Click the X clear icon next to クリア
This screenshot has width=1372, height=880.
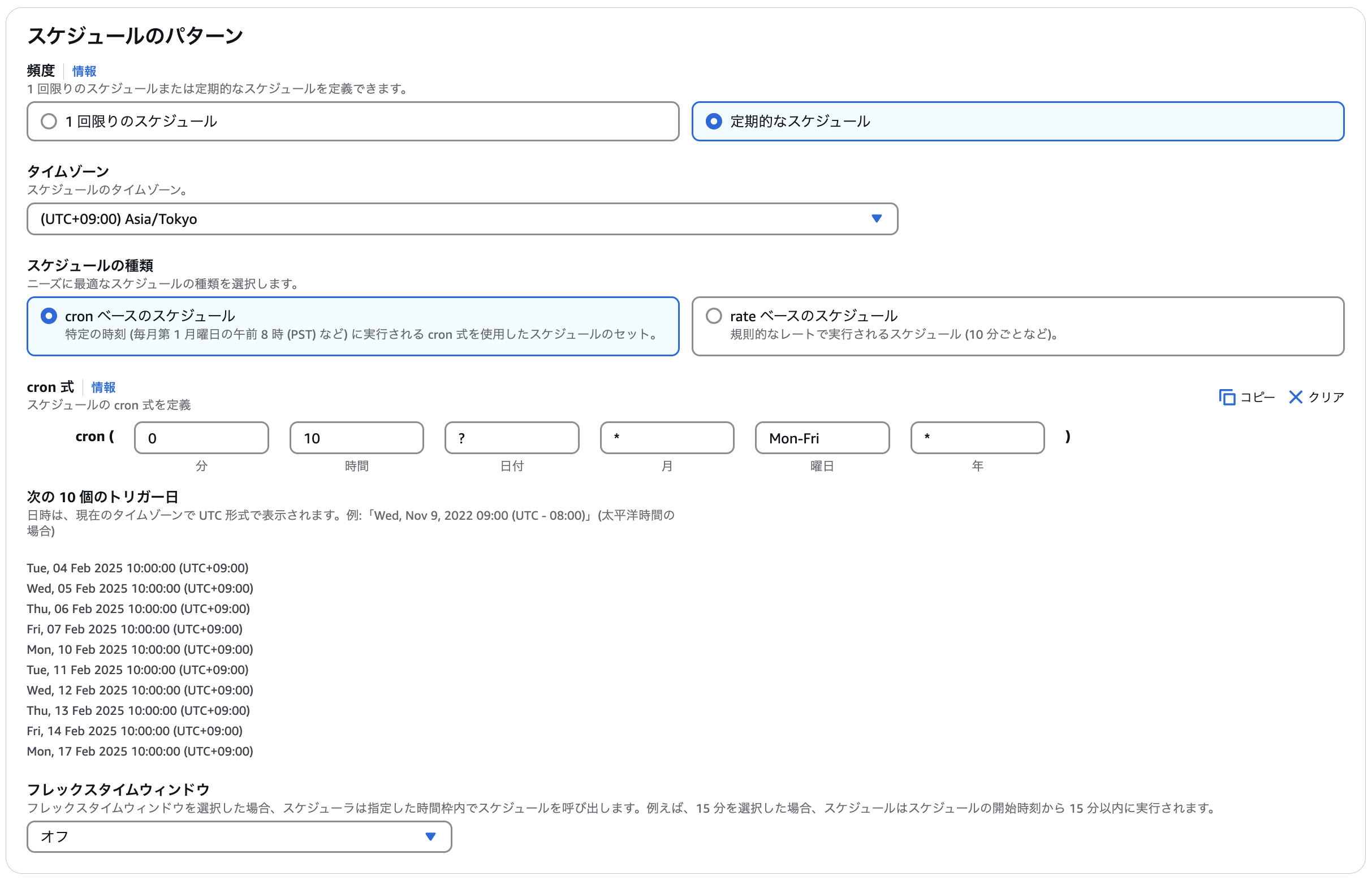click(1296, 397)
